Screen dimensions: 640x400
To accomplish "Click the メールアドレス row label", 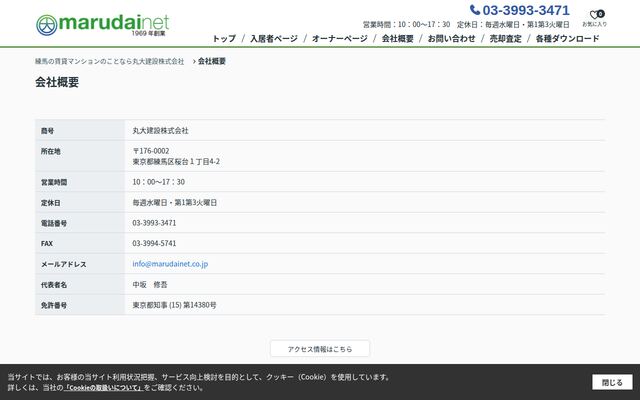I will [64, 264].
